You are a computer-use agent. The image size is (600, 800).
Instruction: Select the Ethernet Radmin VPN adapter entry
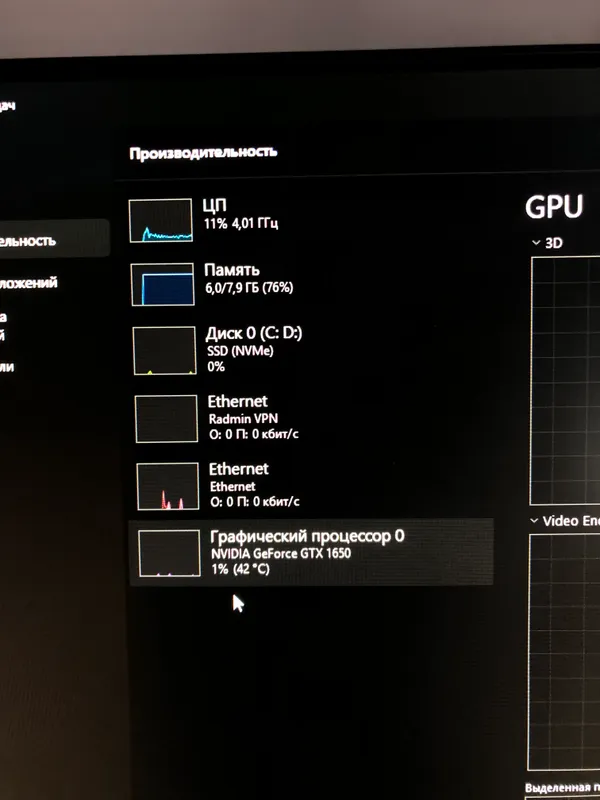(310, 418)
